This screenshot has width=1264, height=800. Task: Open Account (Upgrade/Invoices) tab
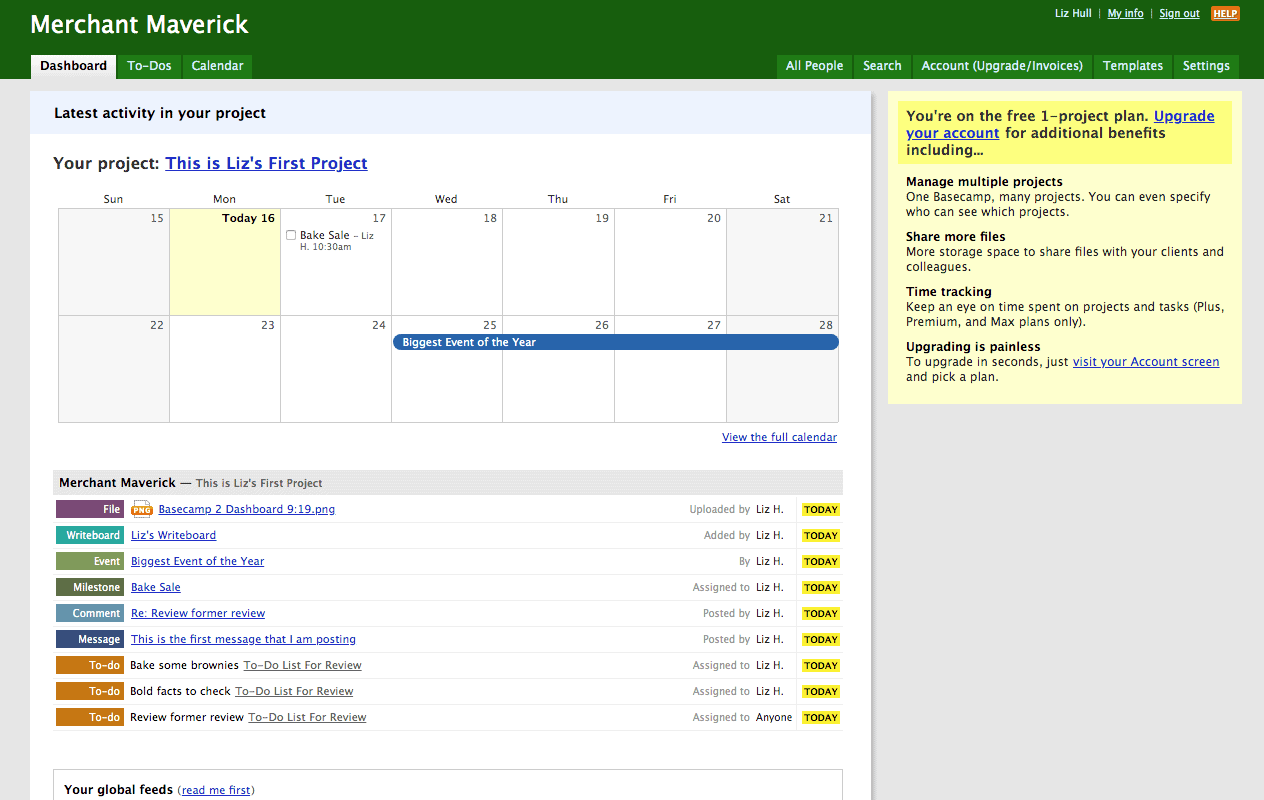pos(1002,66)
